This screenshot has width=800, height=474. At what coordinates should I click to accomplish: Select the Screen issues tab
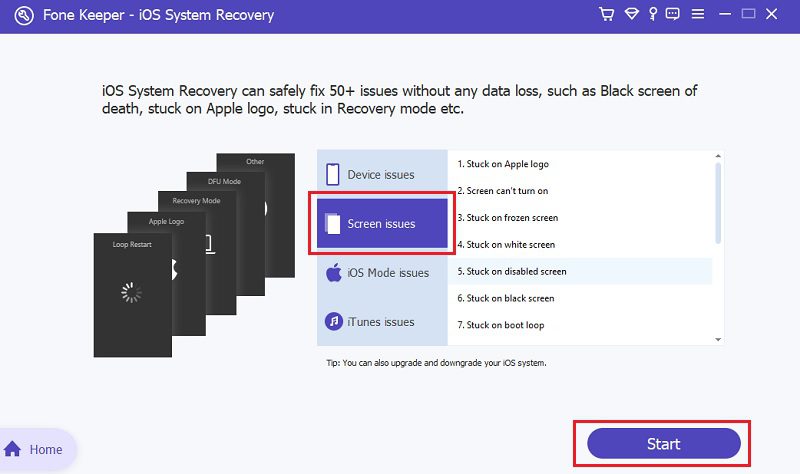pos(381,224)
